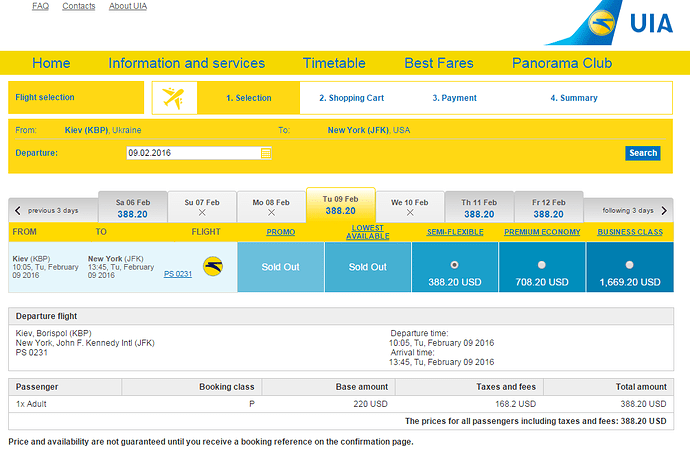Choose the We 10 Feb date tab
690x459 pixels.
coord(410,207)
